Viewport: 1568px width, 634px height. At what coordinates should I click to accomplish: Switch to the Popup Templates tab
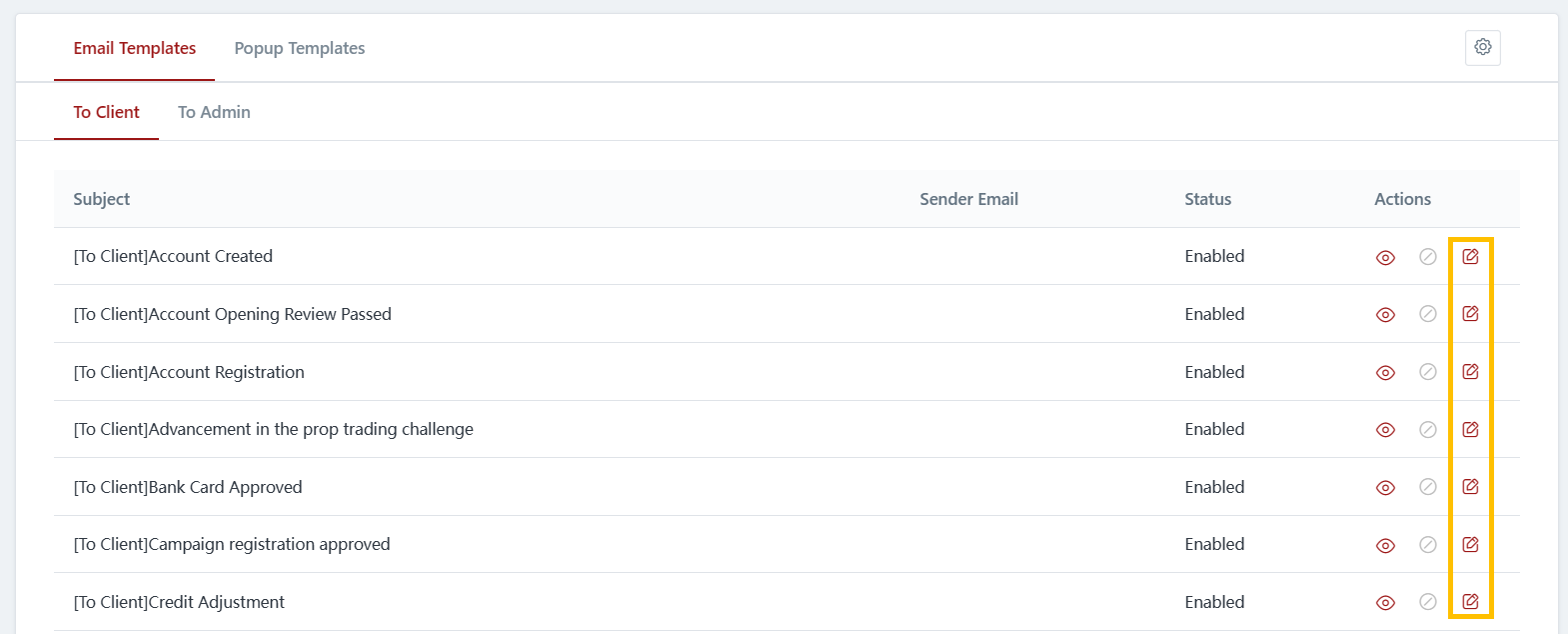(299, 48)
